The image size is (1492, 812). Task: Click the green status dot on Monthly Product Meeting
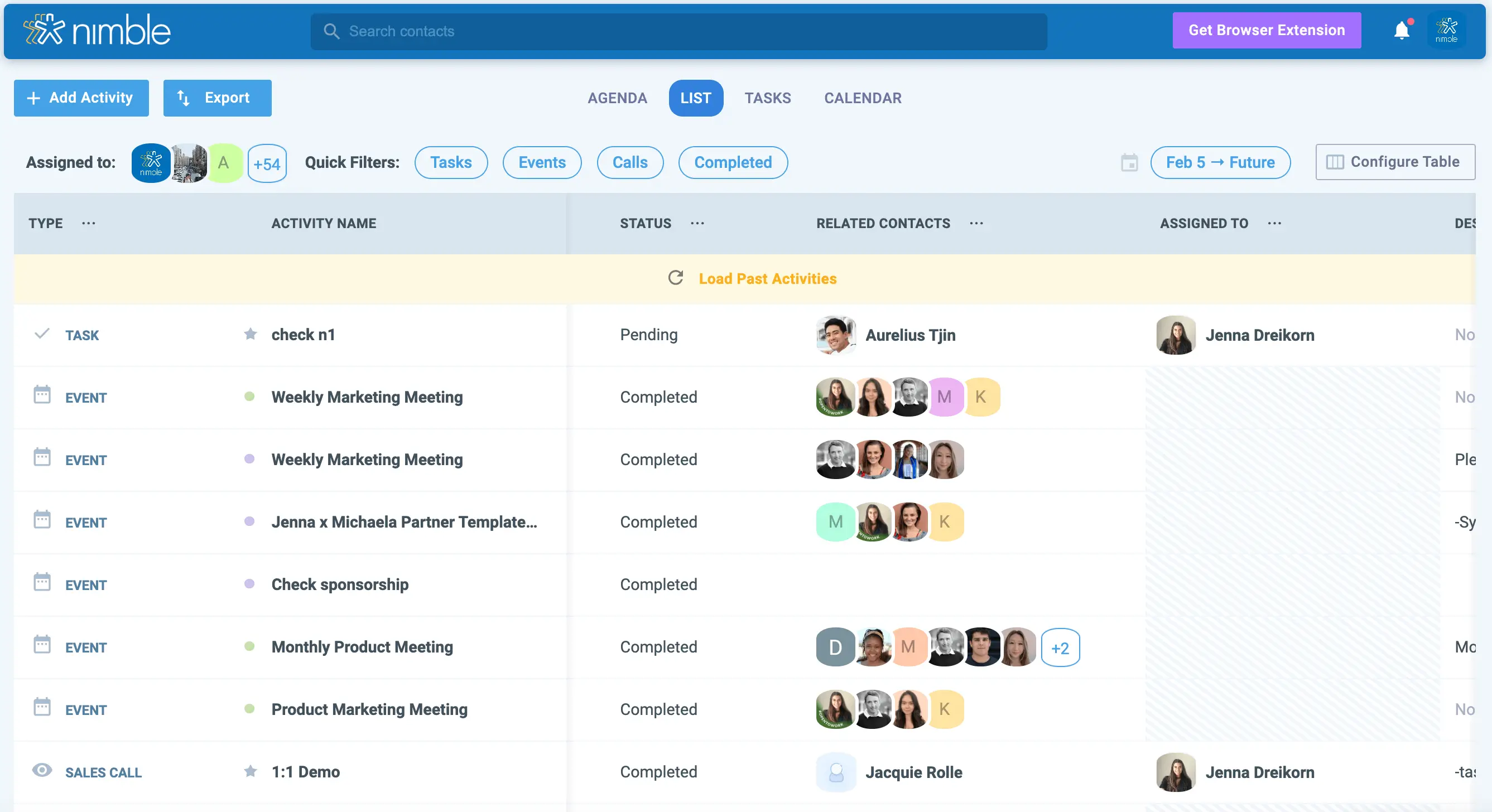tap(250, 647)
